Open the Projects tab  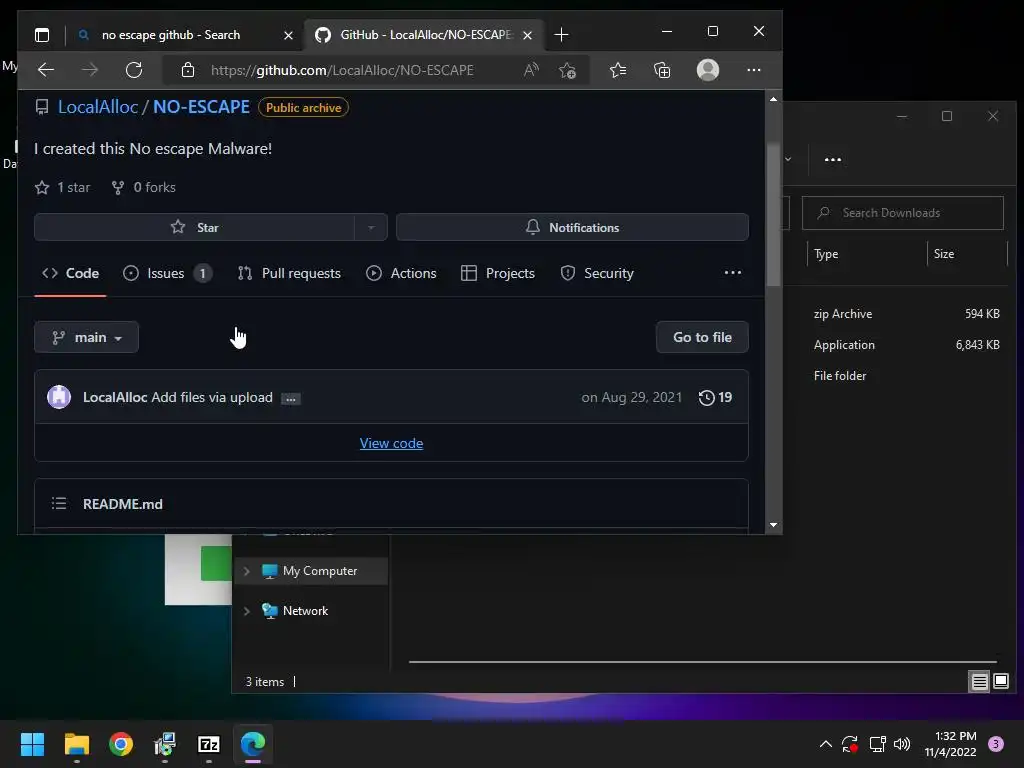coord(498,273)
